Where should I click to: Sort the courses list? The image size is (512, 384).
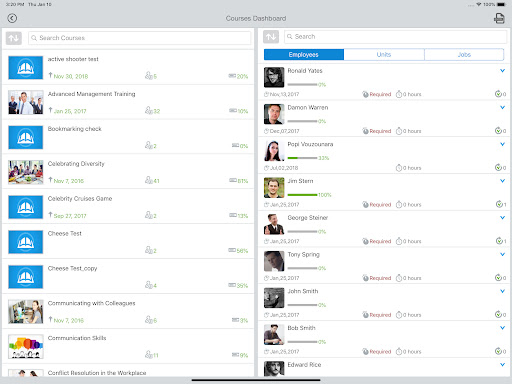point(14,38)
